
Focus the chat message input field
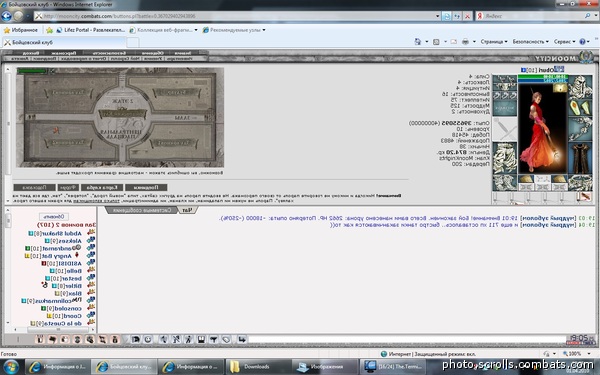coord(407,339)
